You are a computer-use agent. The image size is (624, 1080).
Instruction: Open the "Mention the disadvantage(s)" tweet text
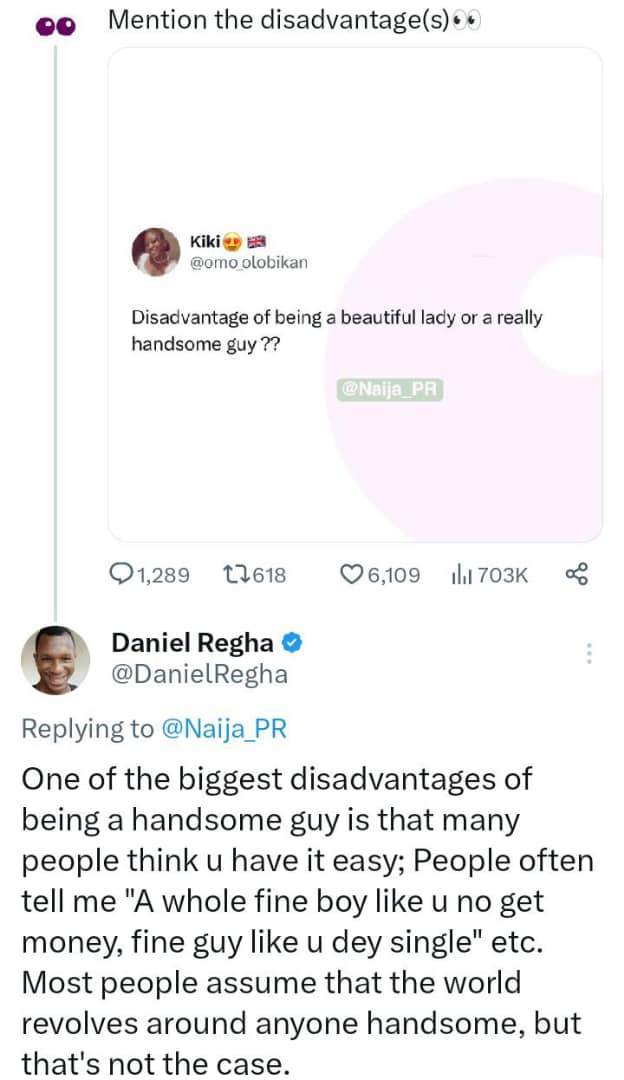pos(278,20)
